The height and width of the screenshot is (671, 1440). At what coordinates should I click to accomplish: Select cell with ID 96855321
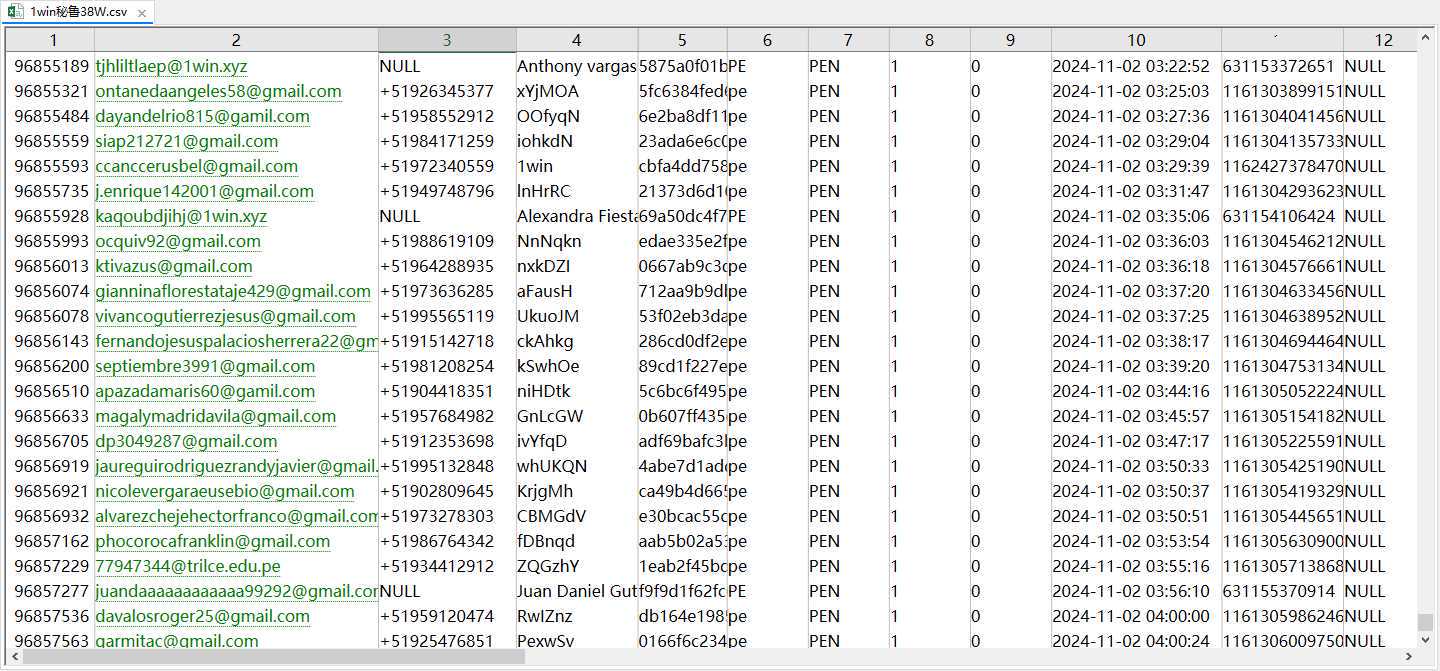click(52, 91)
